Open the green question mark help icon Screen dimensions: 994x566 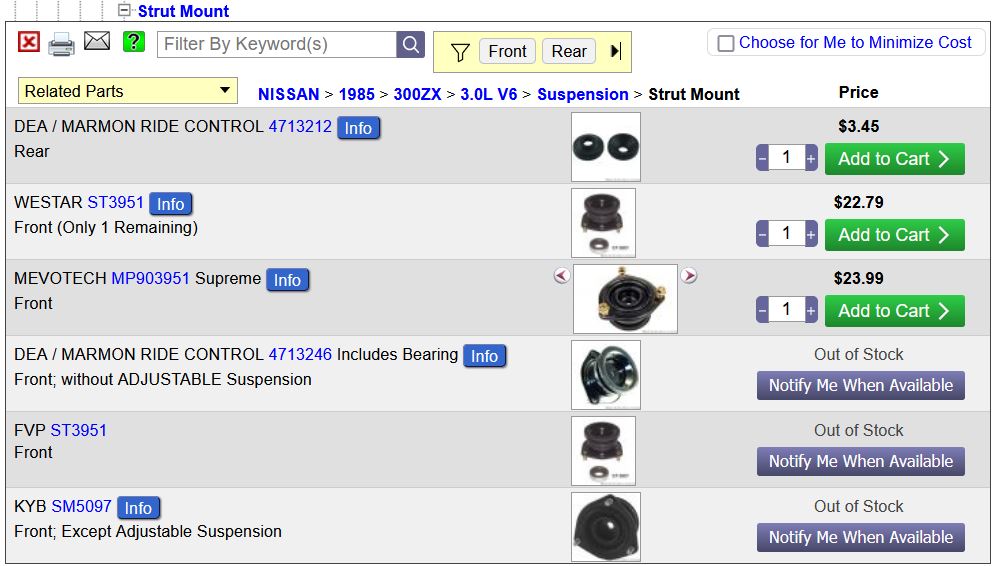[134, 42]
